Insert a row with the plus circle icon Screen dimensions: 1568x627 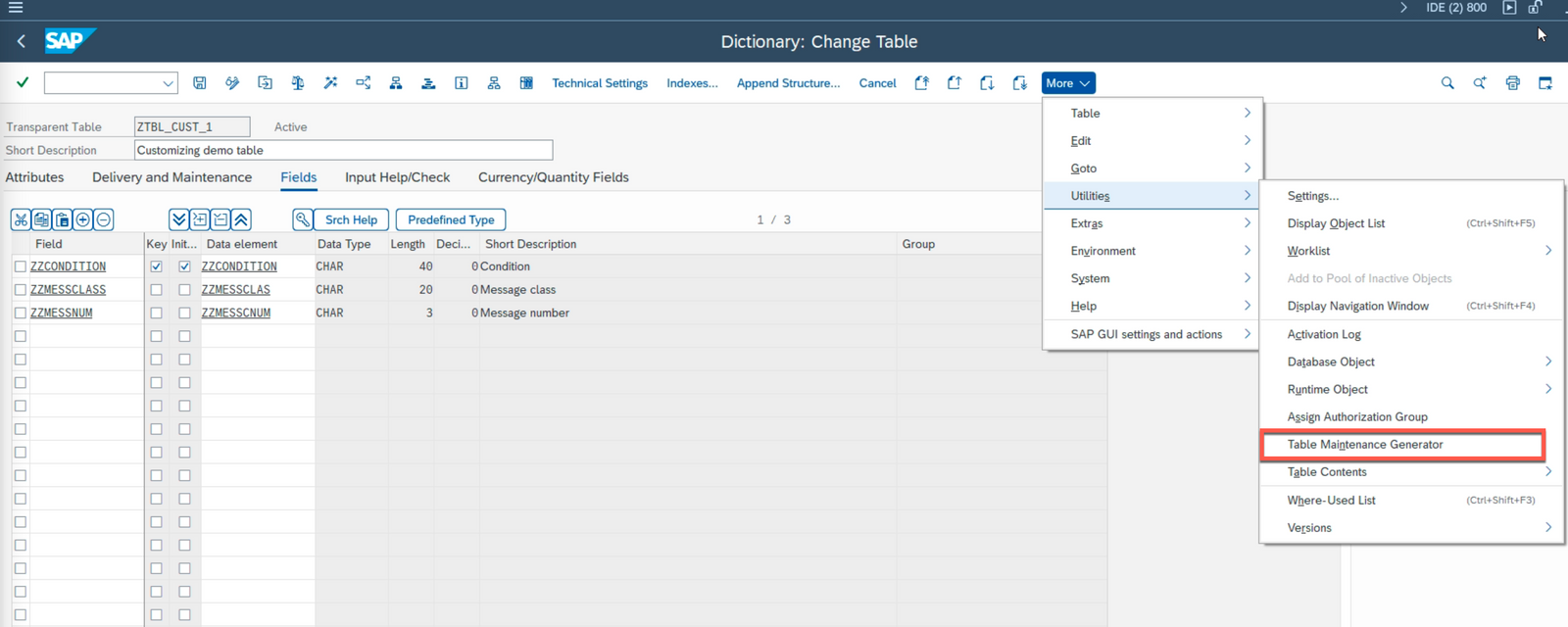click(82, 219)
